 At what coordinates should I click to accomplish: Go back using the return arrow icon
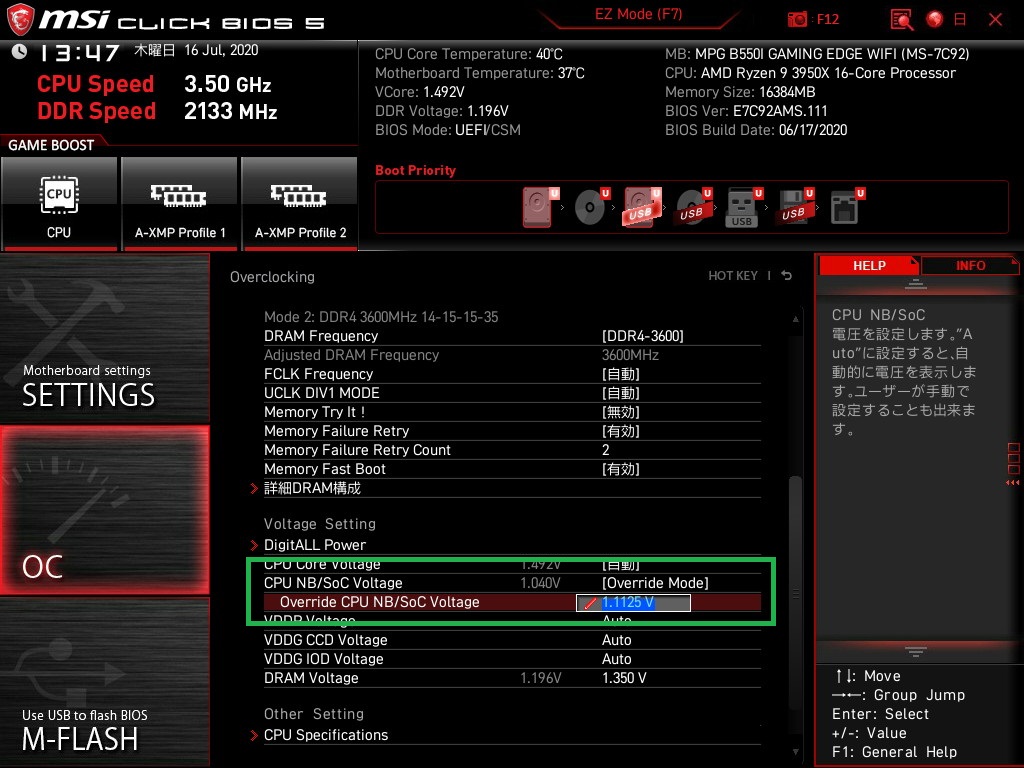click(786, 276)
